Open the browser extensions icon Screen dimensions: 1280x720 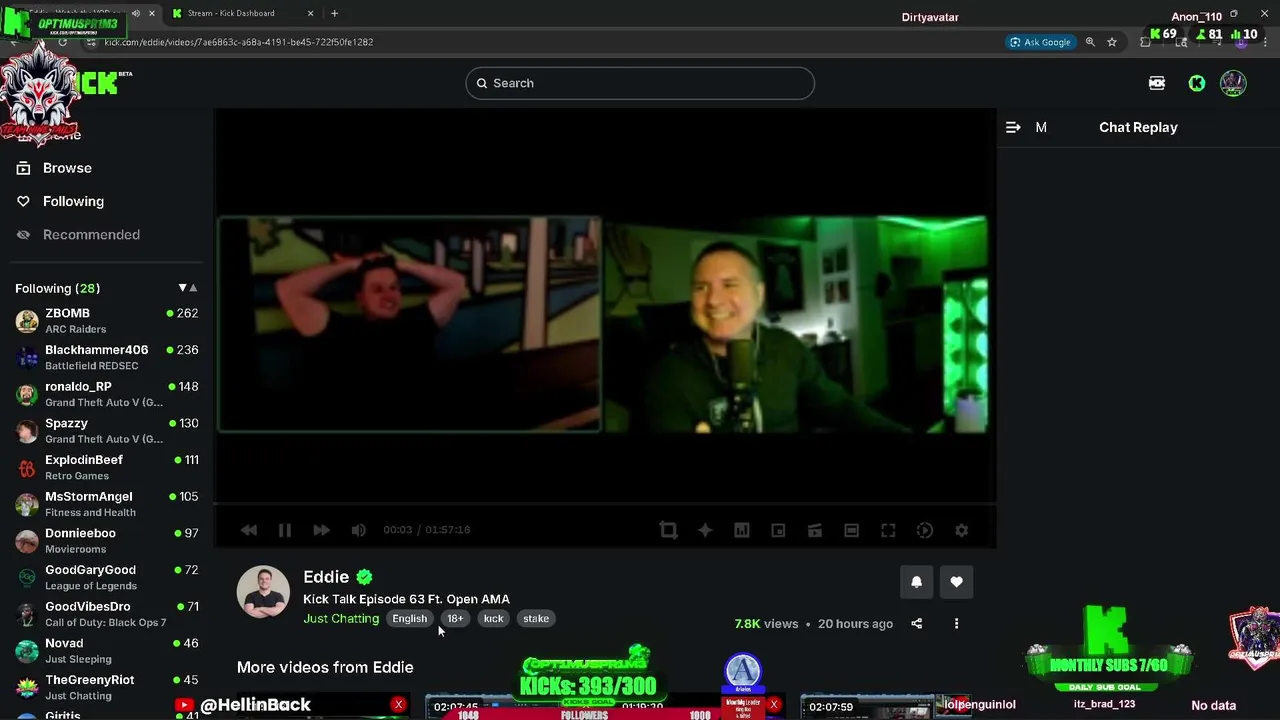coord(1145,42)
